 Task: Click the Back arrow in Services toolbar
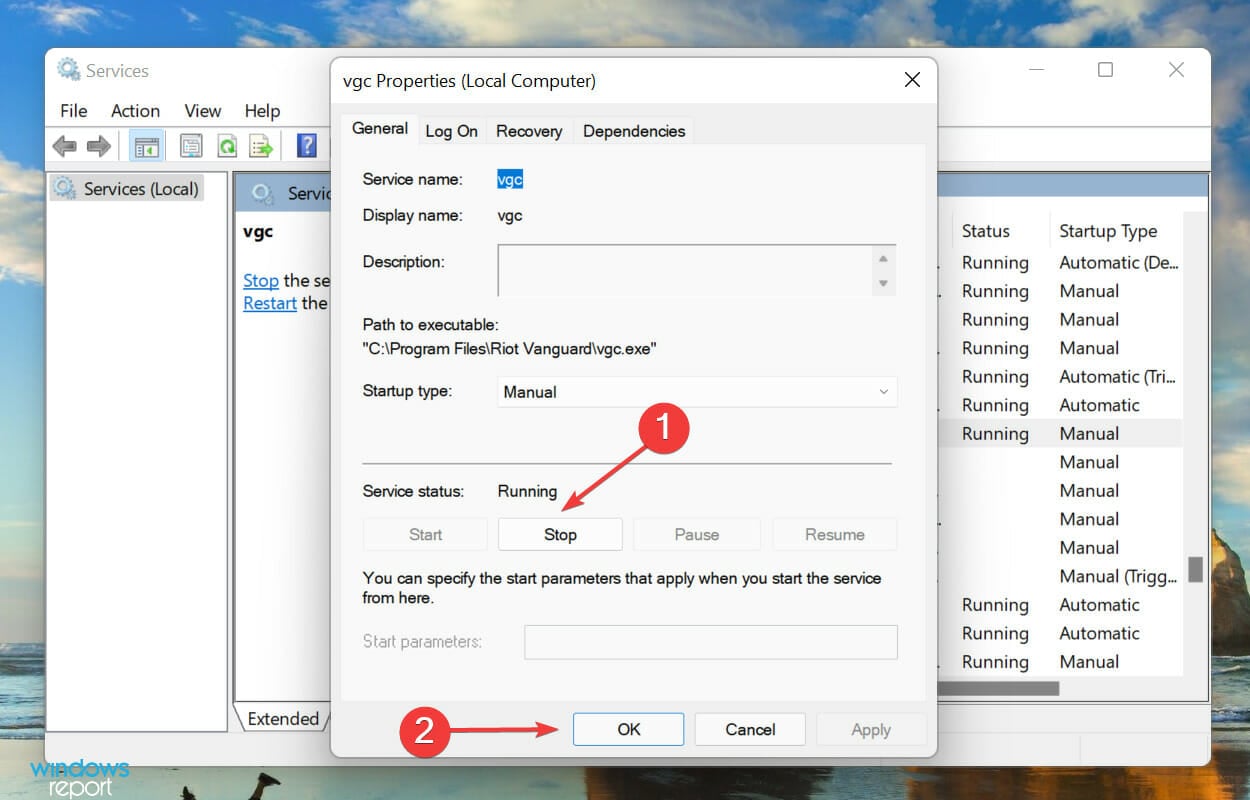pos(65,147)
